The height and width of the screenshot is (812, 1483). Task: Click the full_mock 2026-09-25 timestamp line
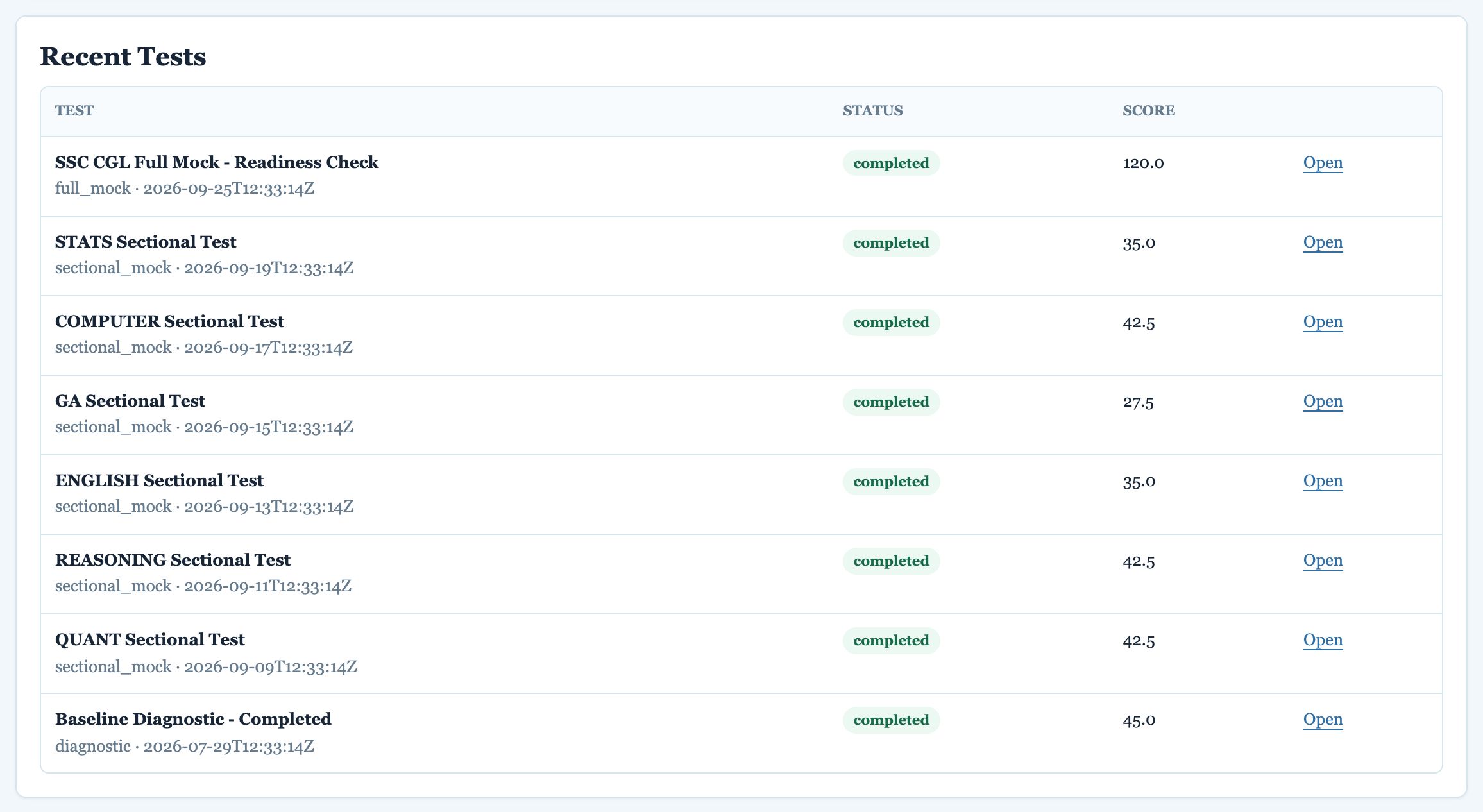(x=185, y=189)
